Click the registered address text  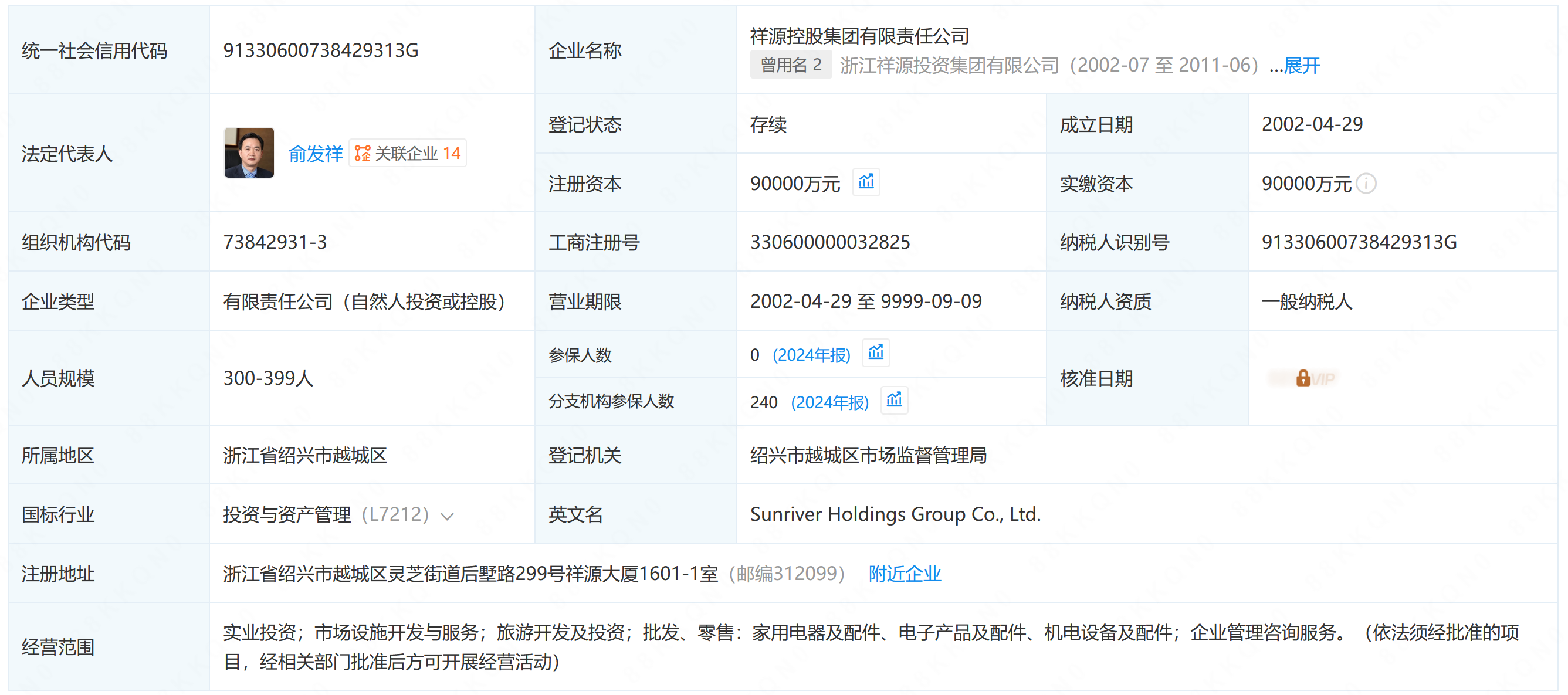470,573
